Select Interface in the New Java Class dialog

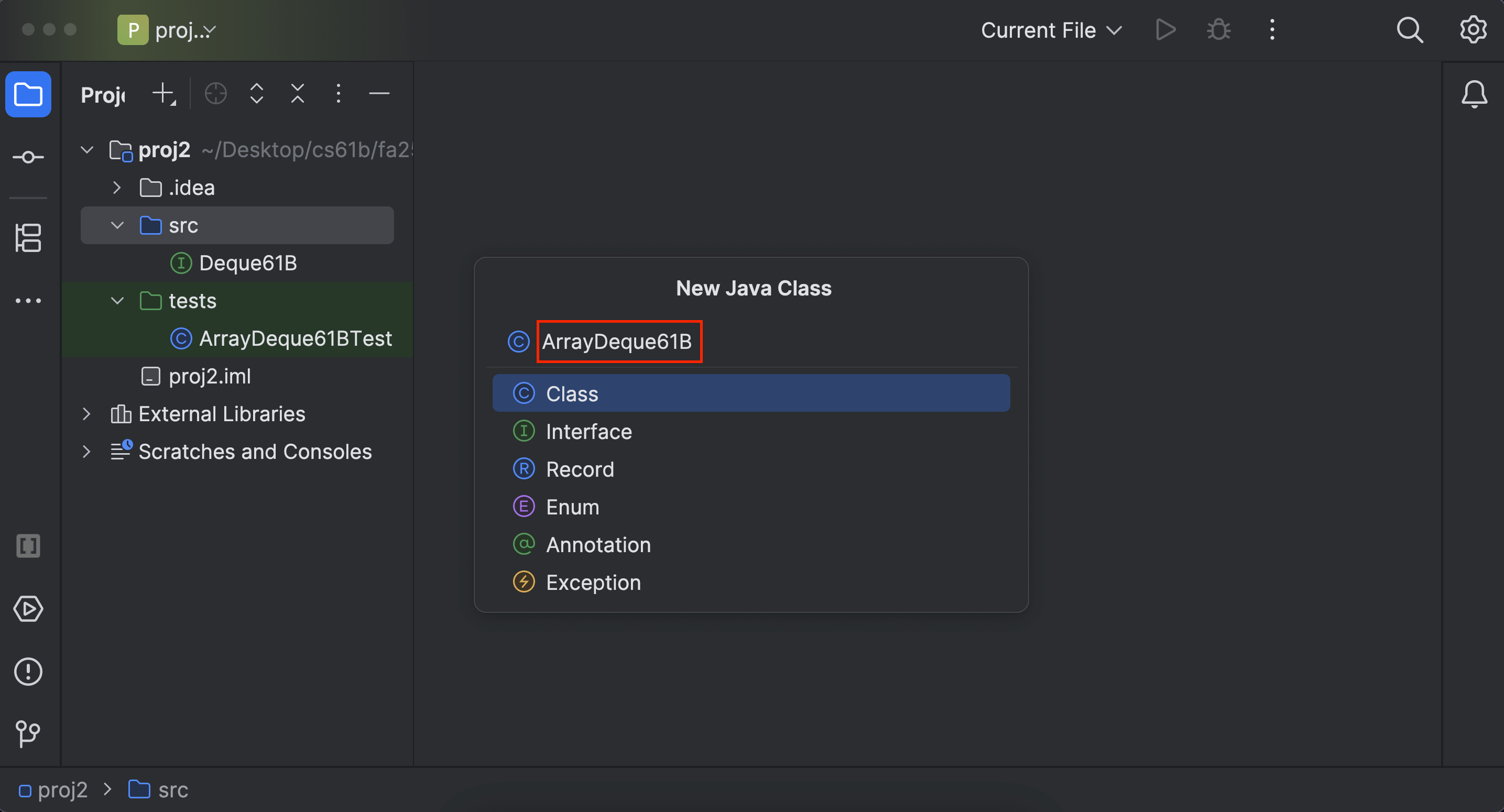coord(588,431)
